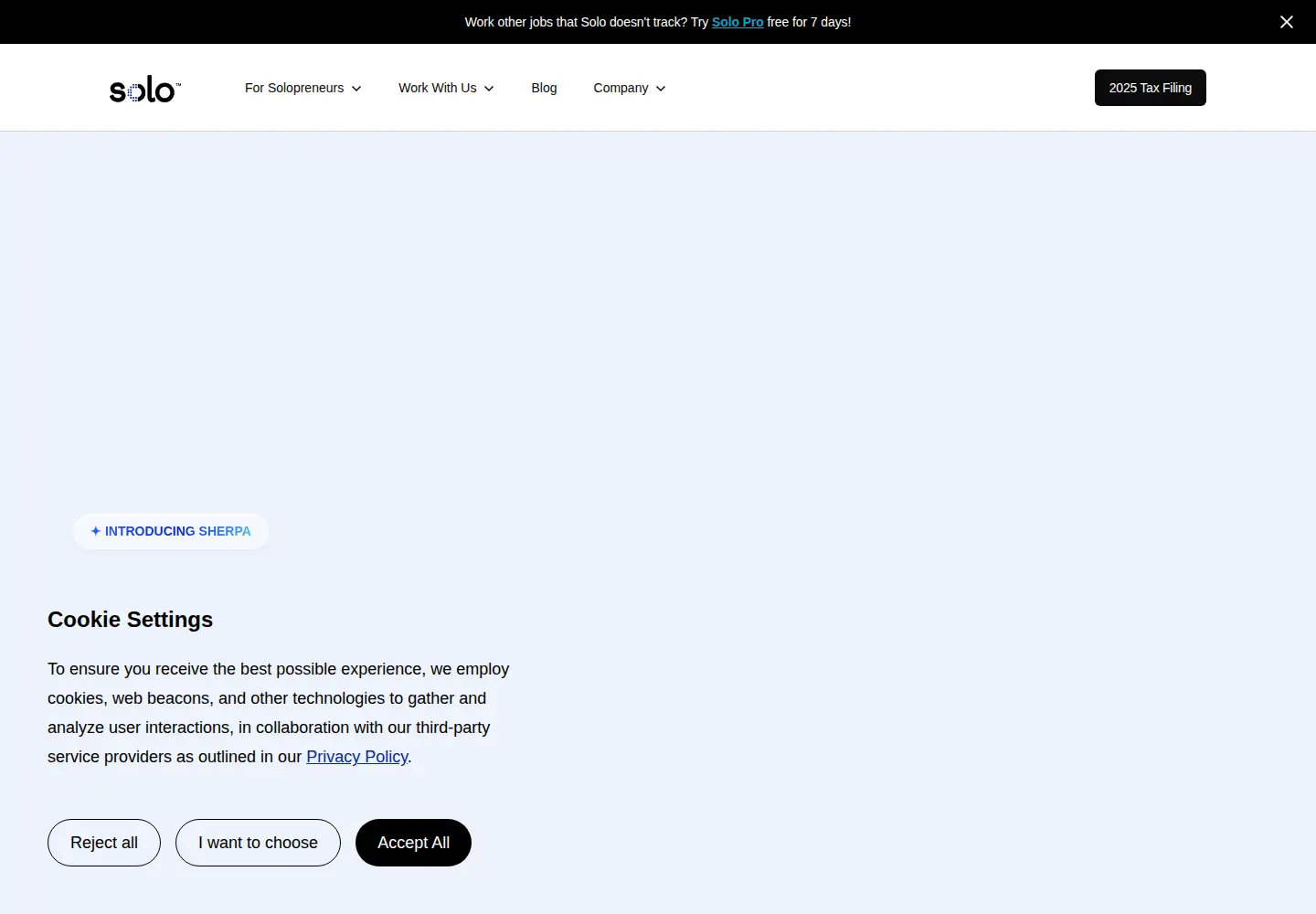Accept all cookies
Image resolution: width=1316 pixels, height=914 pixels.
413,843
